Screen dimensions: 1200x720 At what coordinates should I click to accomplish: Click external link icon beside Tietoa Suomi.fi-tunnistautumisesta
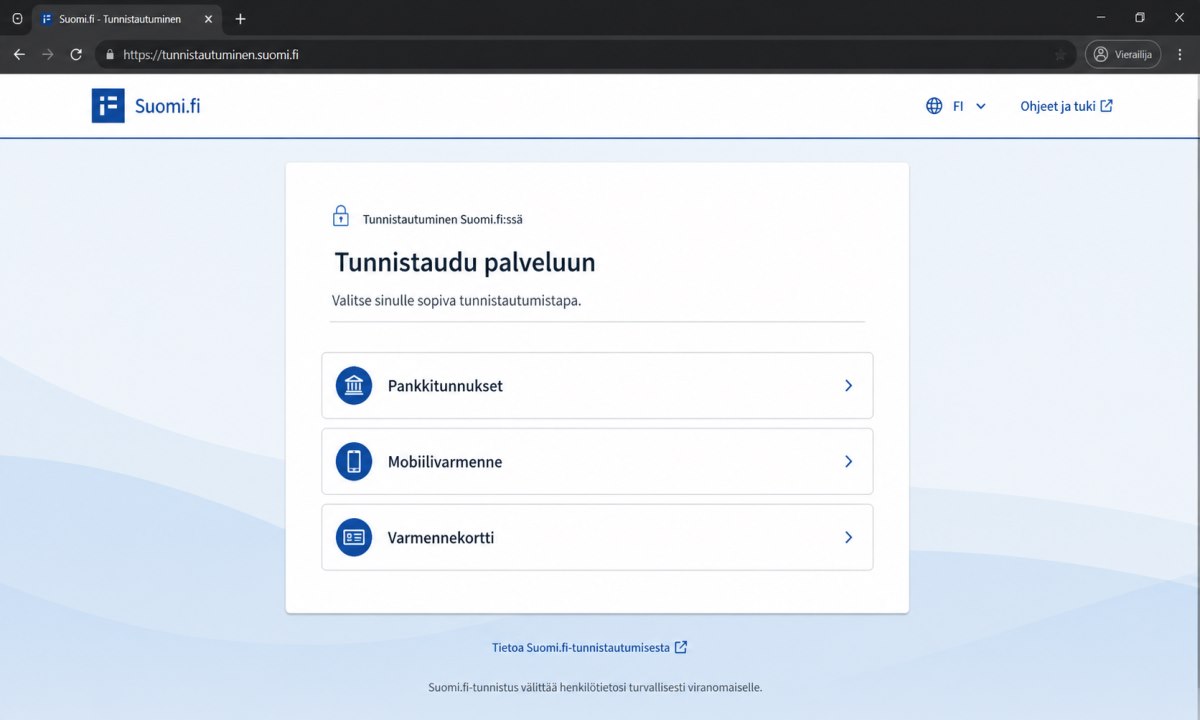pyautogui.click(x=681, y=647)
